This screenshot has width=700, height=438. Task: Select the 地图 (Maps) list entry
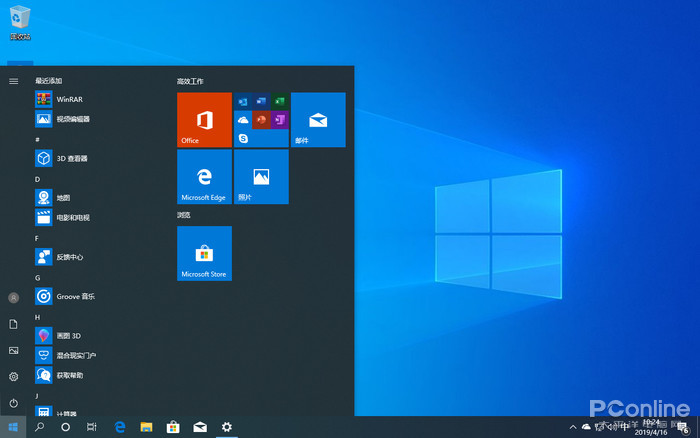tap(63, 198)
